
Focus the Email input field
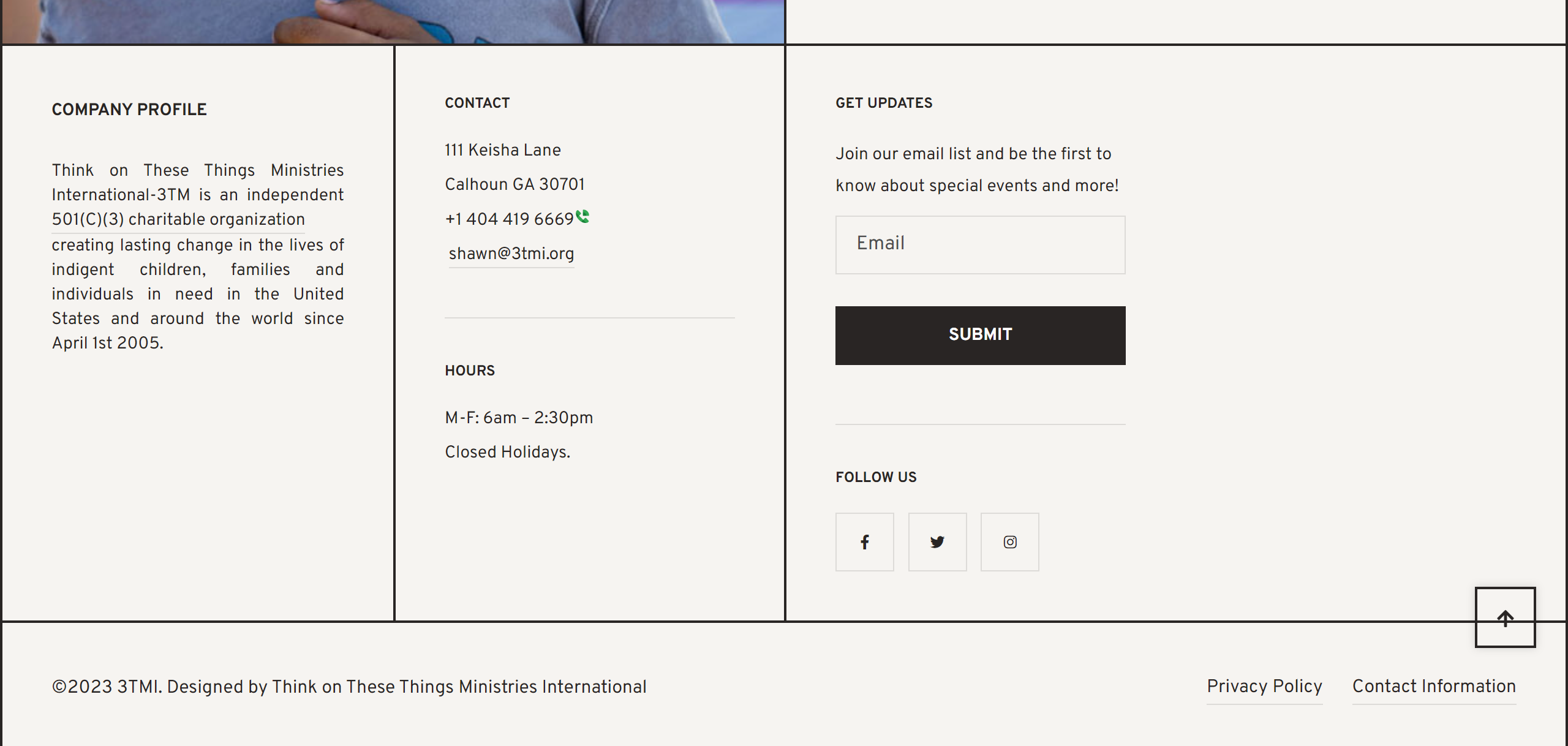980,244
